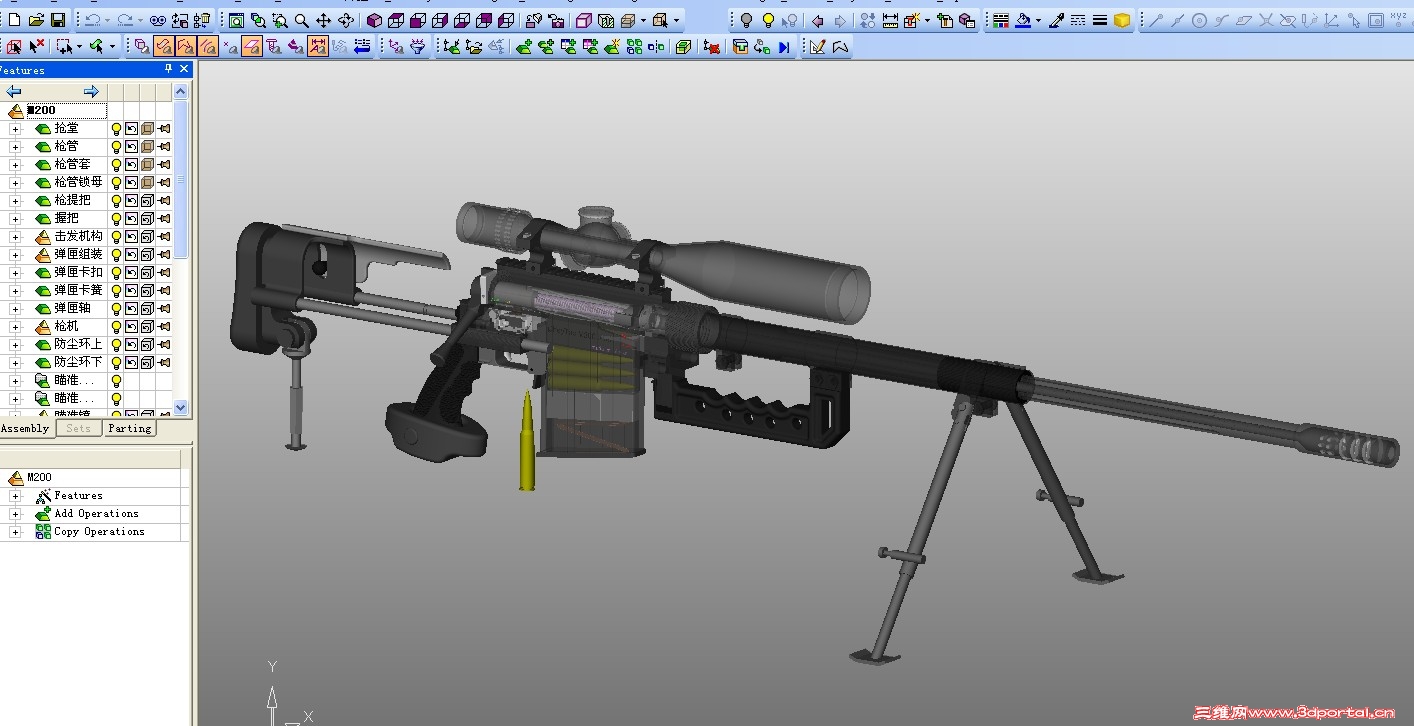Expand the 抢堂 tree node

pos(15,129)
